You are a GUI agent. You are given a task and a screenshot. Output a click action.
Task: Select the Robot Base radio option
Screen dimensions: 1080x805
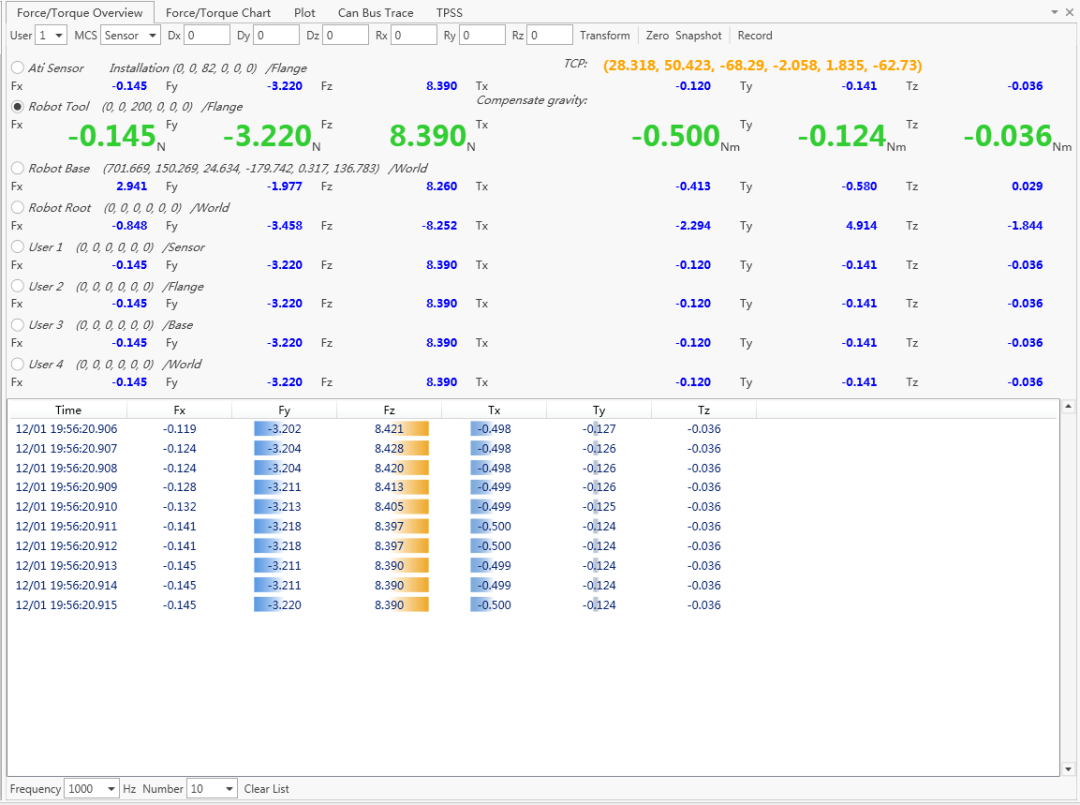tap(18, 168)
